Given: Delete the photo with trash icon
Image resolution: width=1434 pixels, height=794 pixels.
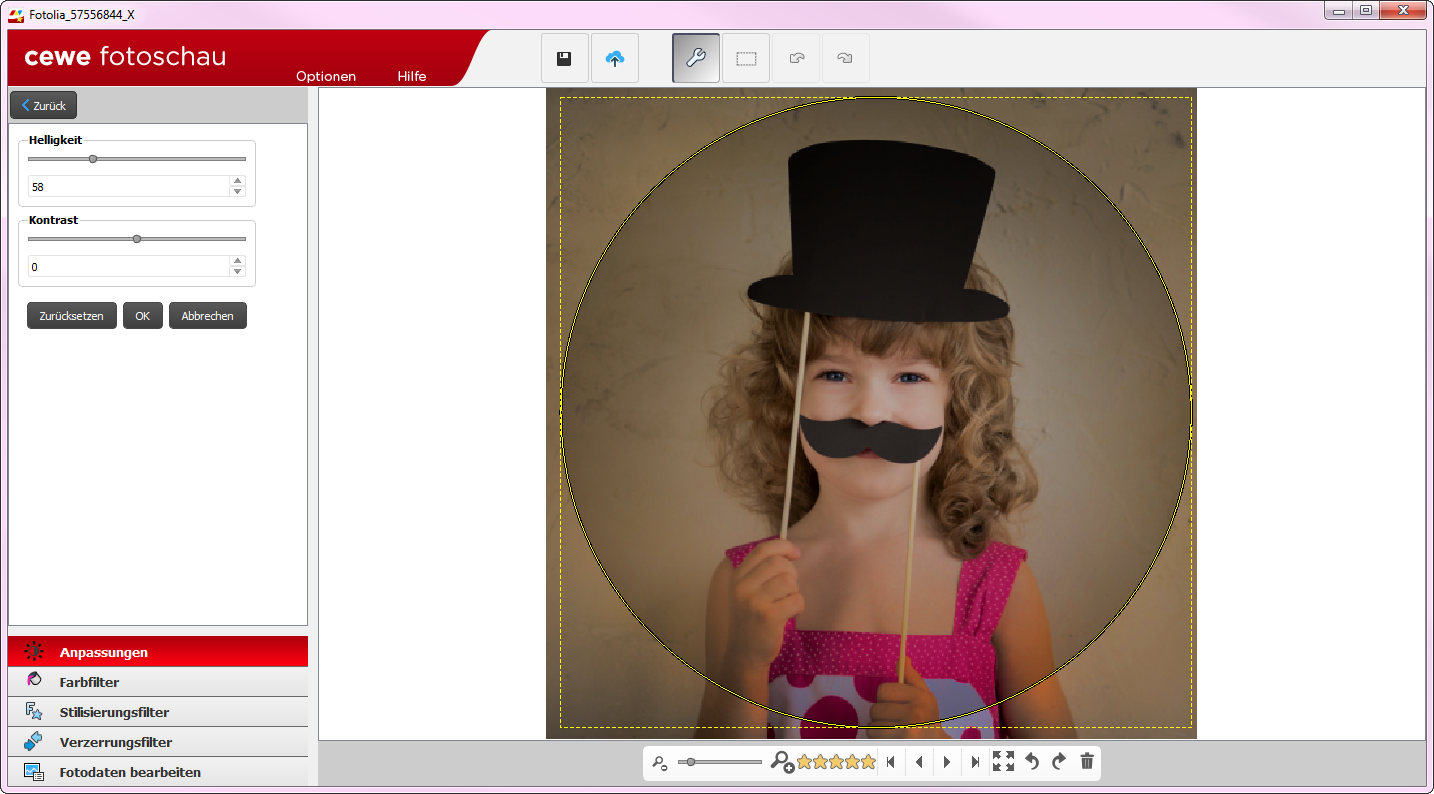Looking at the screenshot, I should tap(1087, 762).
